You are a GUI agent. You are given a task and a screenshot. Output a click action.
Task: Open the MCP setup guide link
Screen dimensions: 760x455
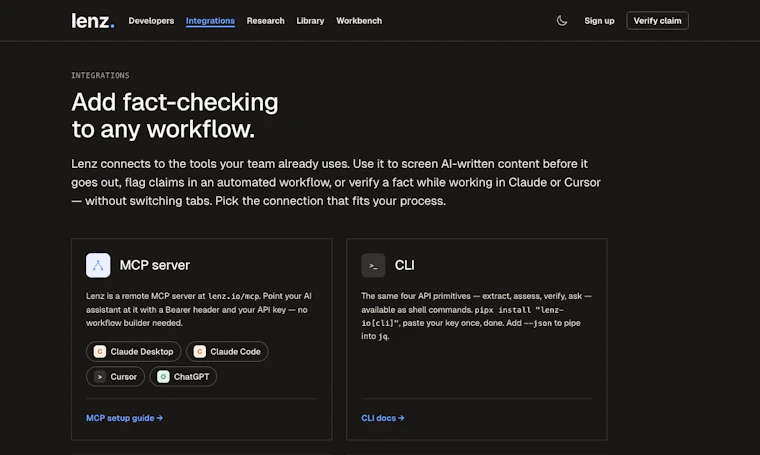(x=125, y=418)
